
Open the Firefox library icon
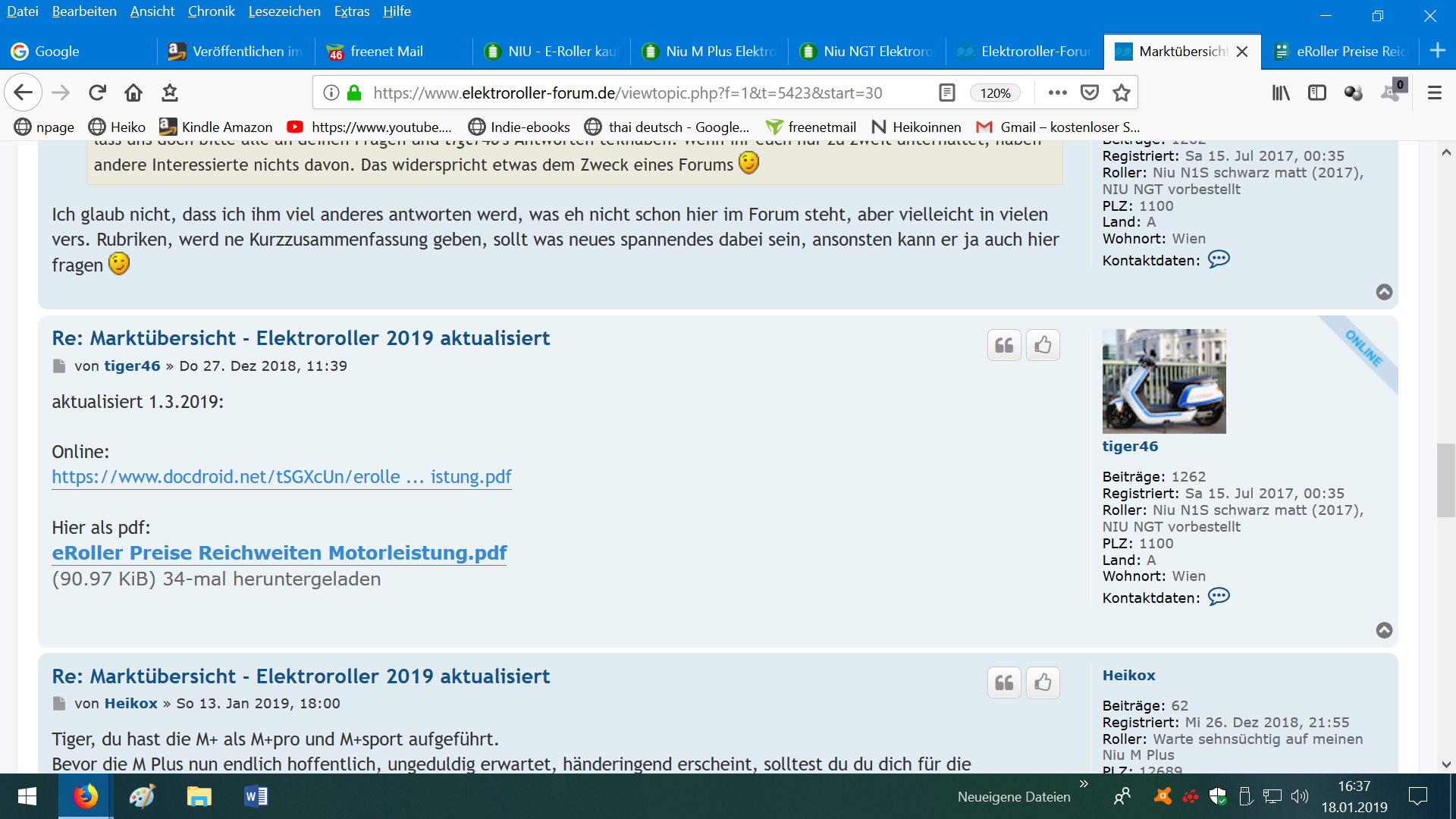[x=1281, y=93]
